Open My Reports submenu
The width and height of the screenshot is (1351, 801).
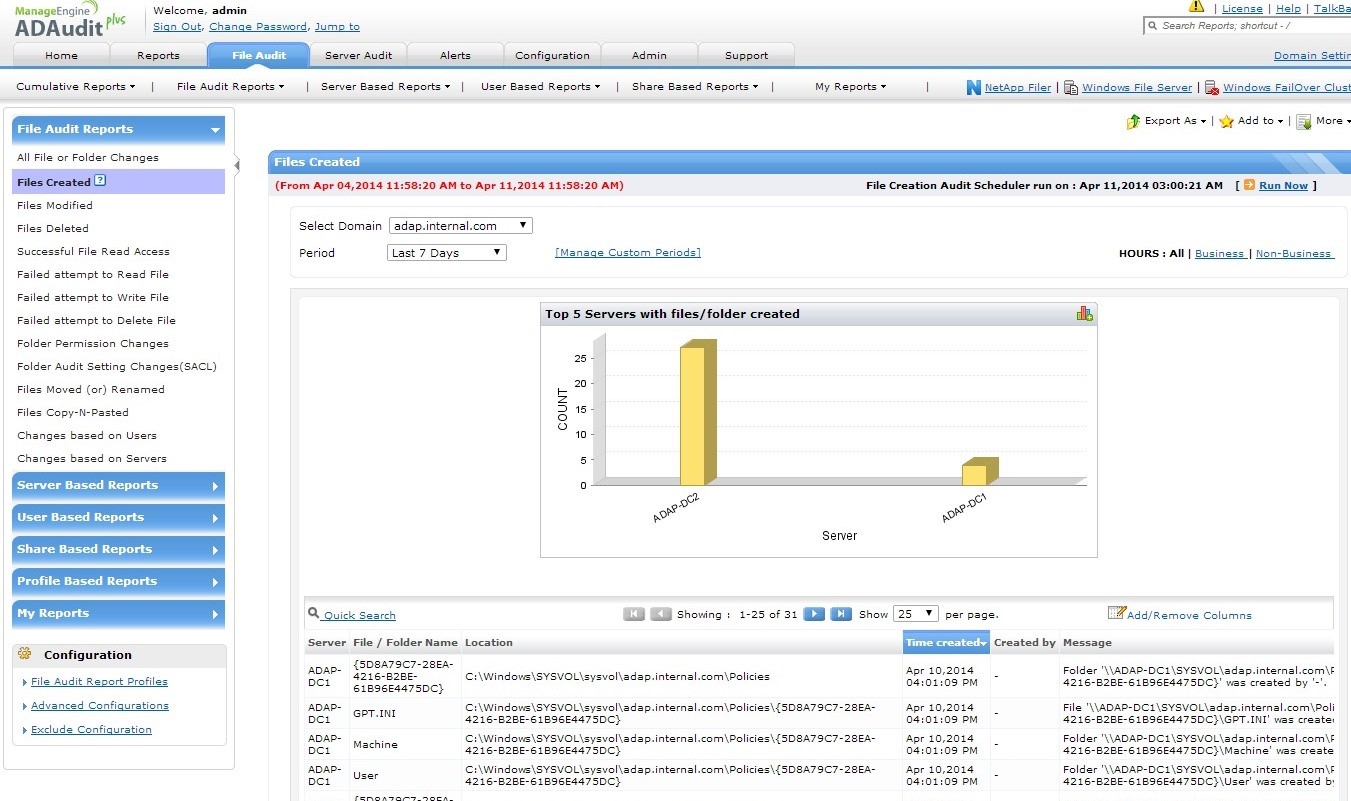point(850,87)
